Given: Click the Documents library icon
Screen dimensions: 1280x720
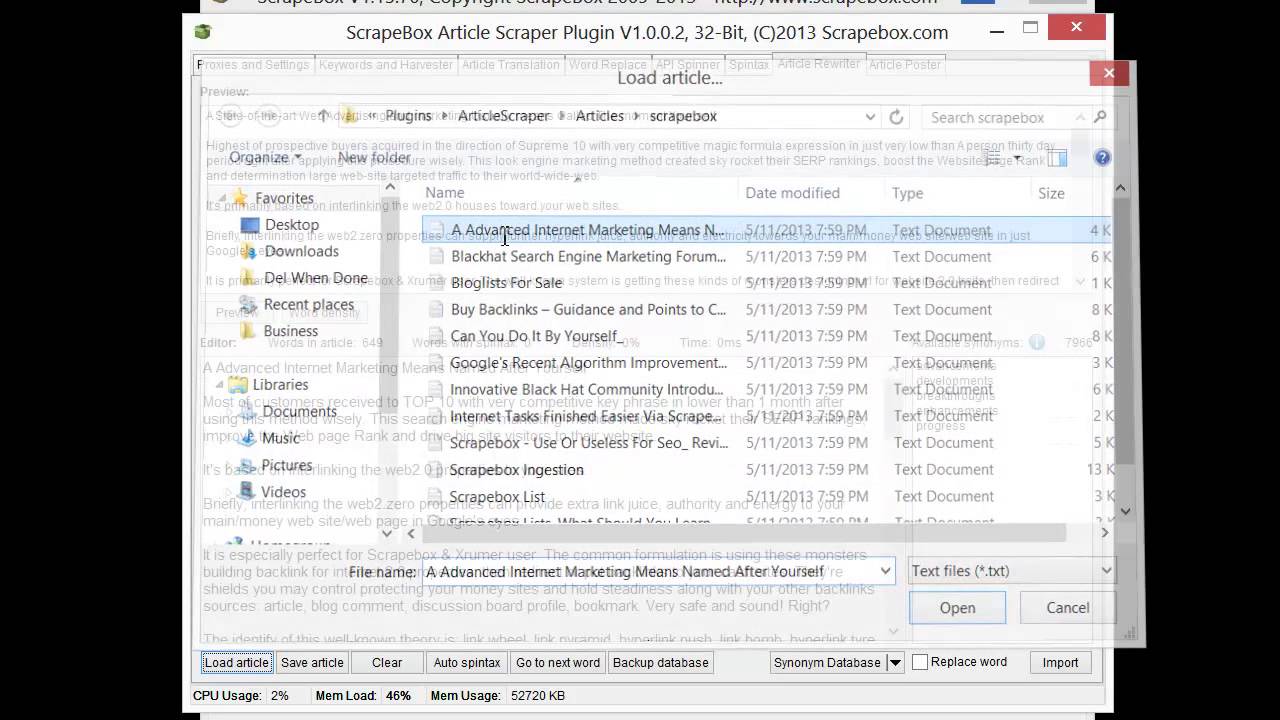Looking at the screenshot, I should click(248, 411).
